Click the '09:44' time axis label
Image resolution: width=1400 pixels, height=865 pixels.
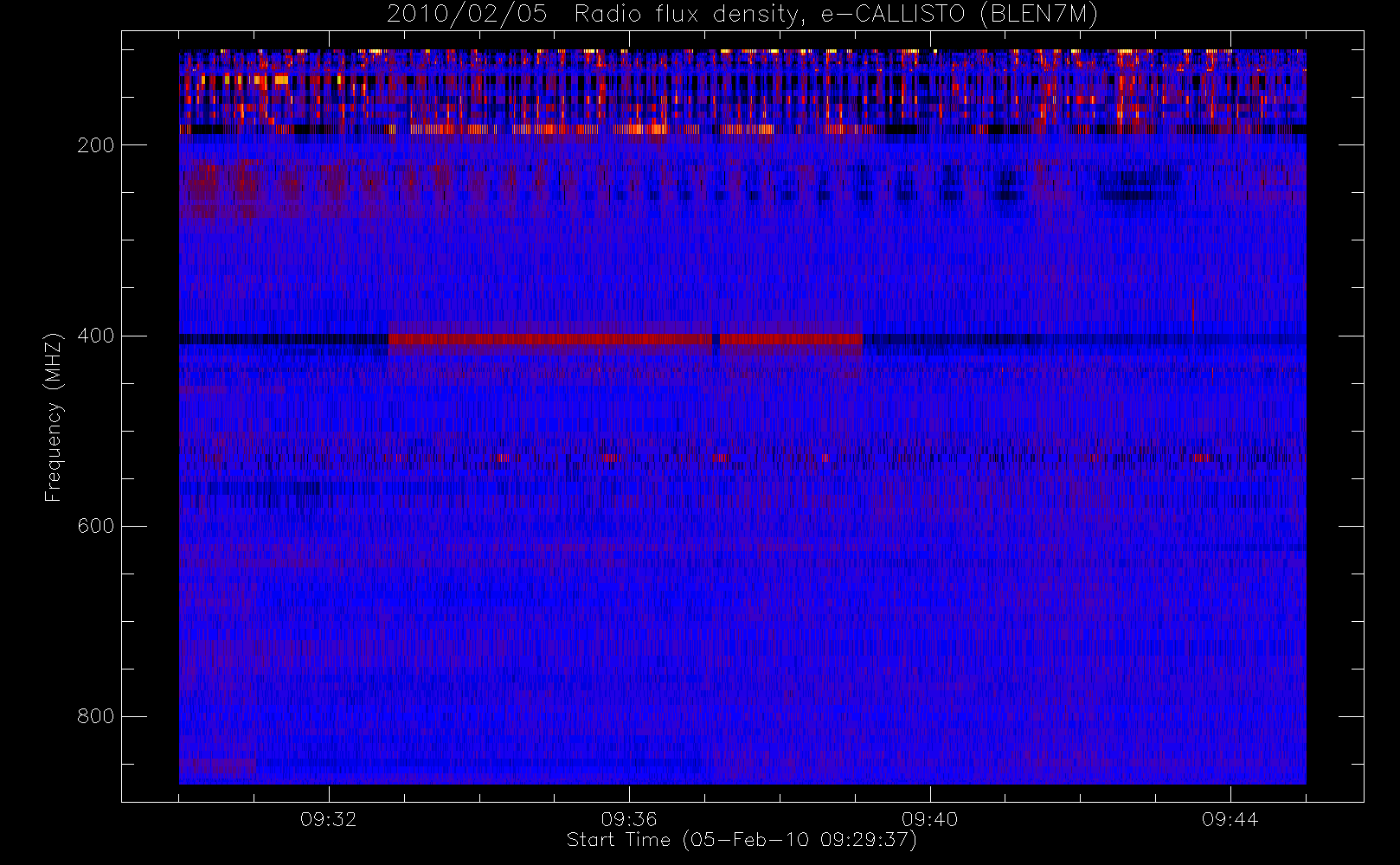coord(1230,819)
